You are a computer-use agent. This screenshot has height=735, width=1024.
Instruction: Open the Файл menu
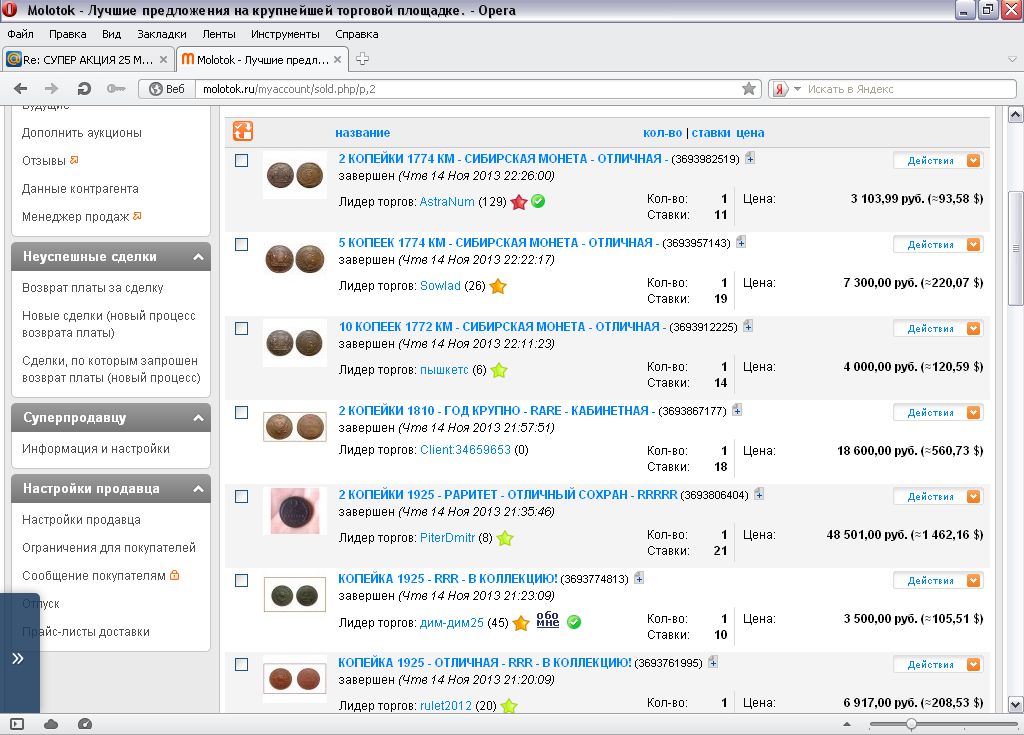tap(20, 34)
